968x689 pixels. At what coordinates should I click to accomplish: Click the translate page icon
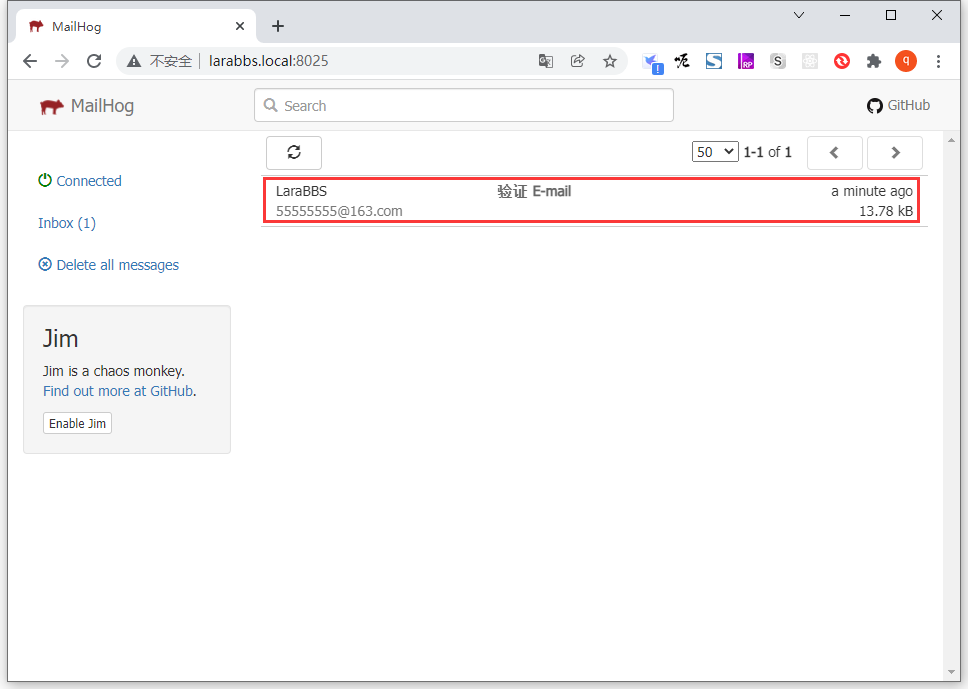point(546,61)
